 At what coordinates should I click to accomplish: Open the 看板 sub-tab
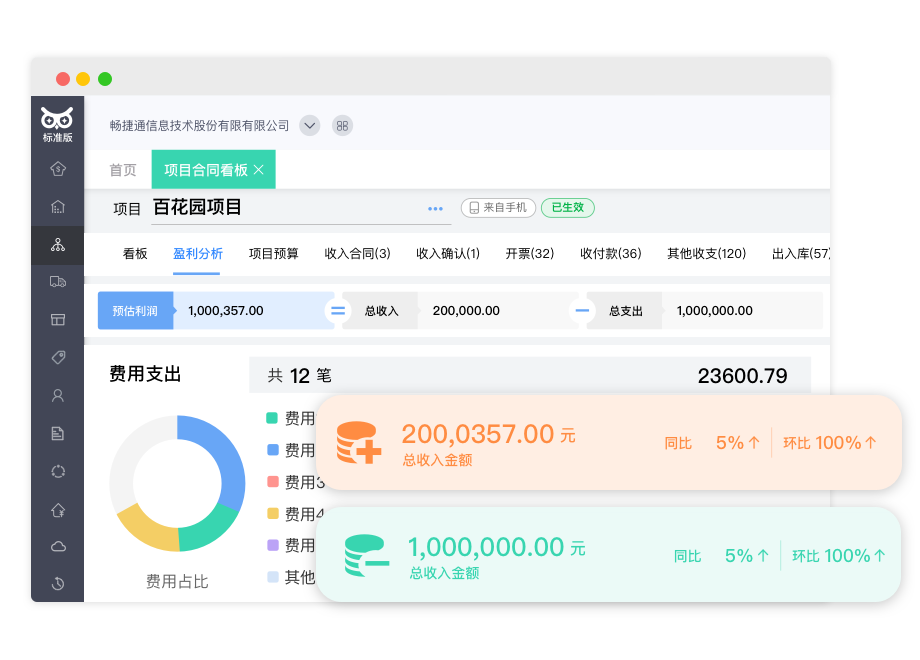(134, 253)
